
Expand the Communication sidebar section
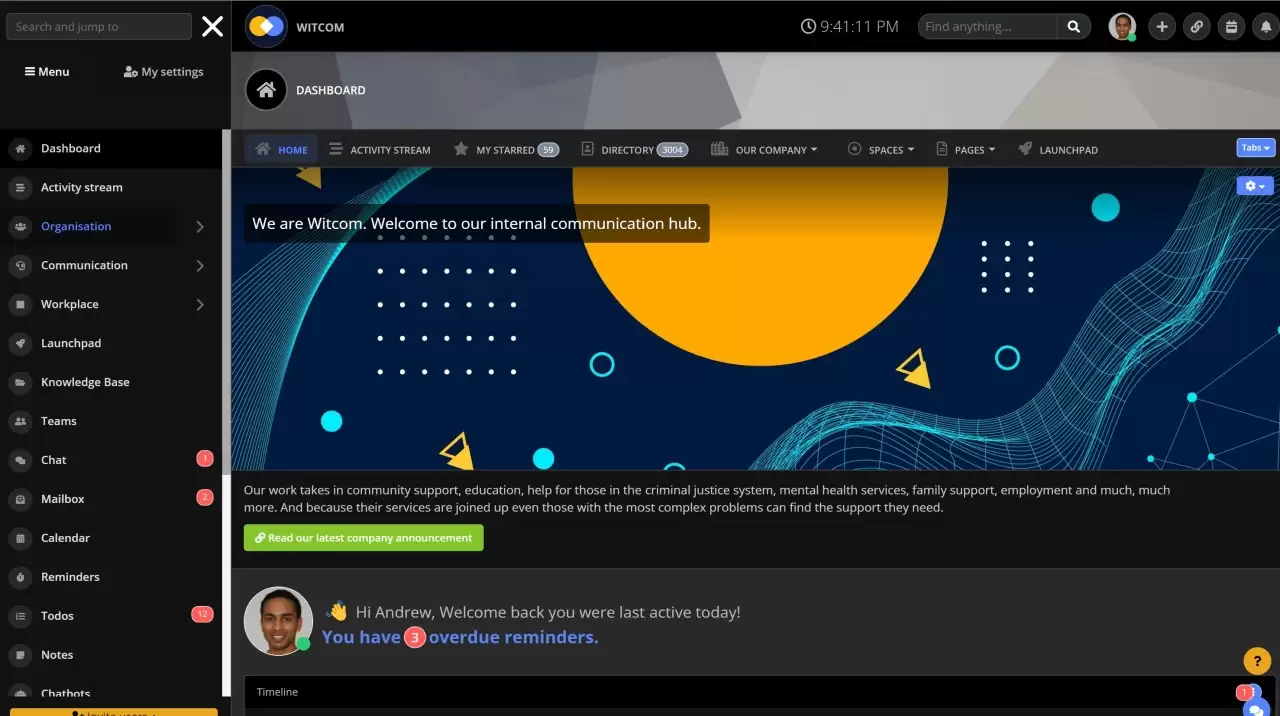(199, 266)
